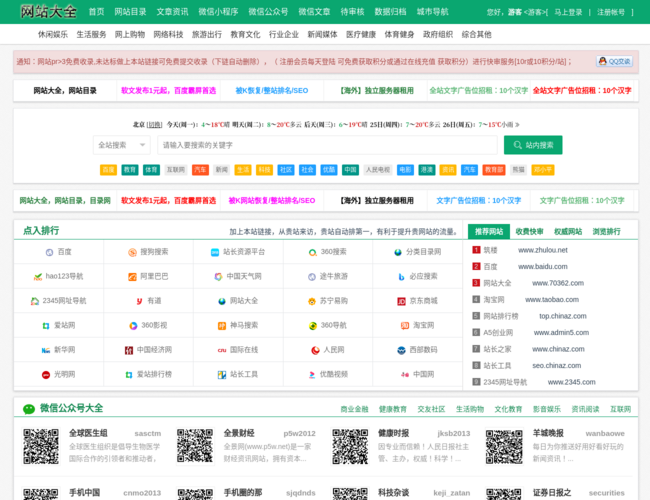
Task: Switch to the 浏览排行 tab
Action: 606,231
